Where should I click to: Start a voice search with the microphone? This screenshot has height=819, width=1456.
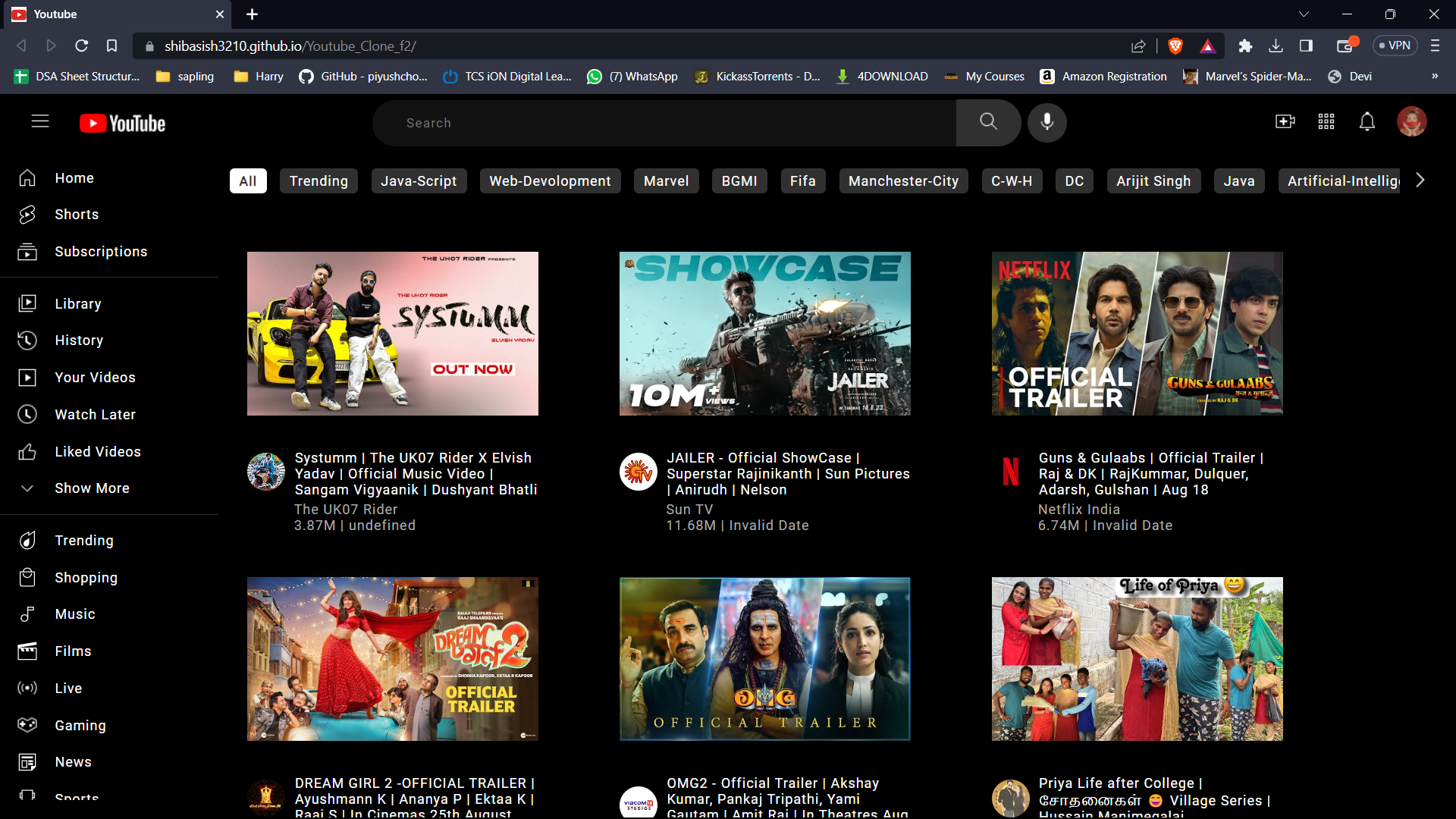(1046, 122)
